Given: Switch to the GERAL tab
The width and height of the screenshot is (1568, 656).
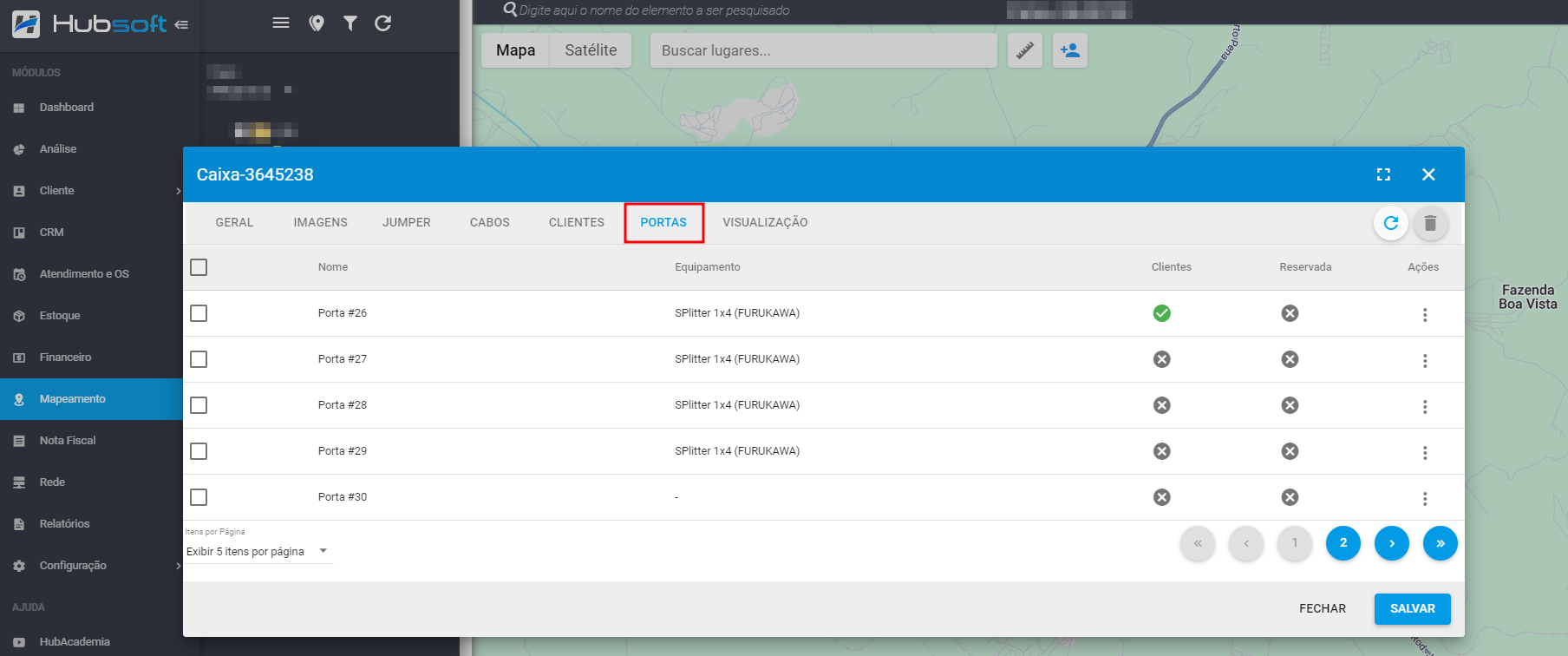Looking at the screenshot, I should pyautogui.click(x=234, y=223).
